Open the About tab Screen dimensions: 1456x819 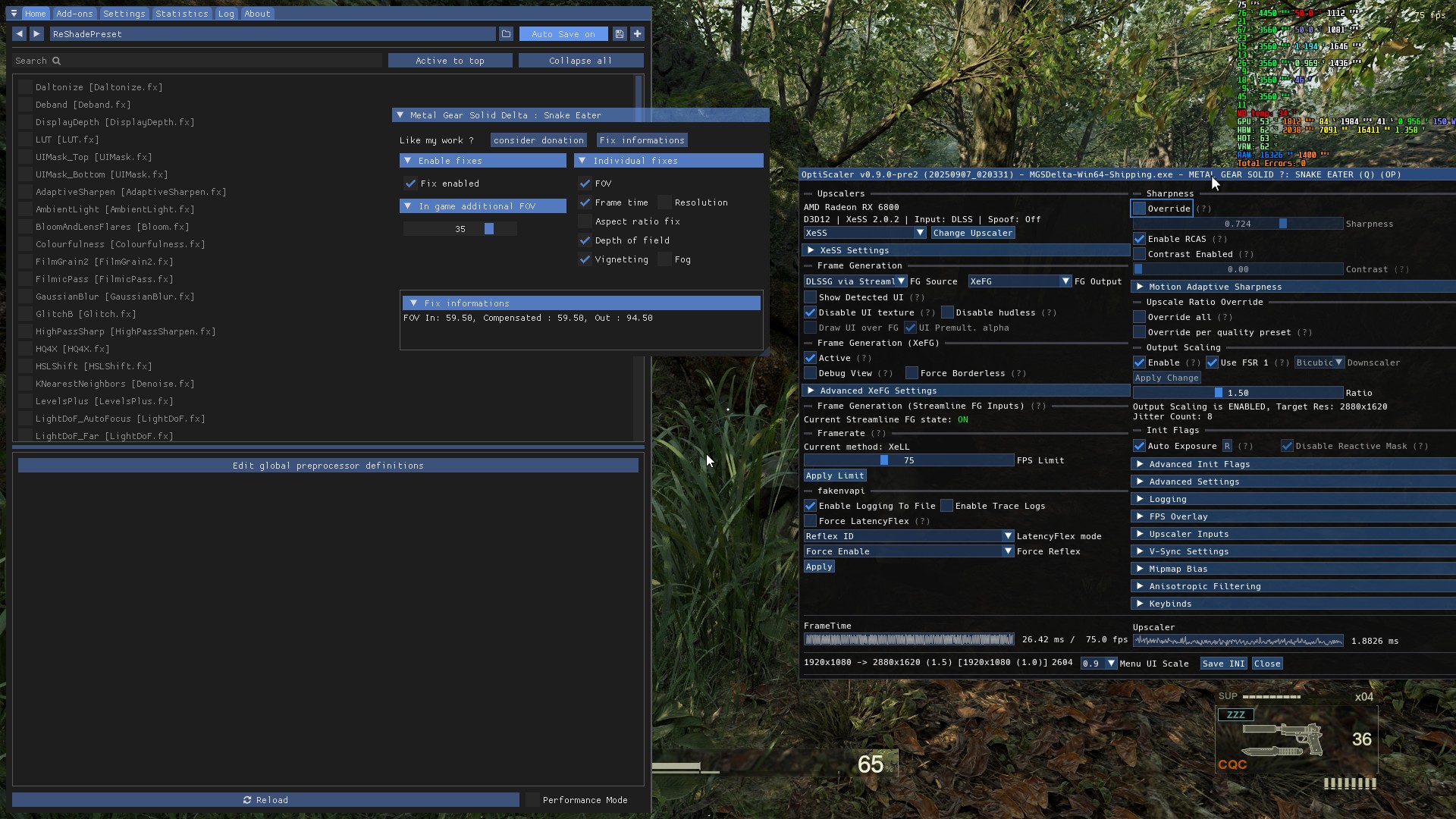pyautogui.click(x=257, y=14)
